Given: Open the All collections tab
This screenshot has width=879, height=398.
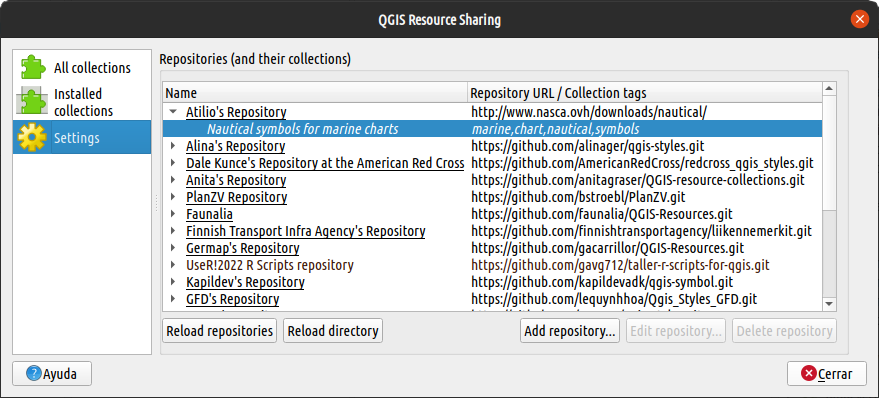Looking at the screenshot, I should pyautogui.click(x=82, y=68).
